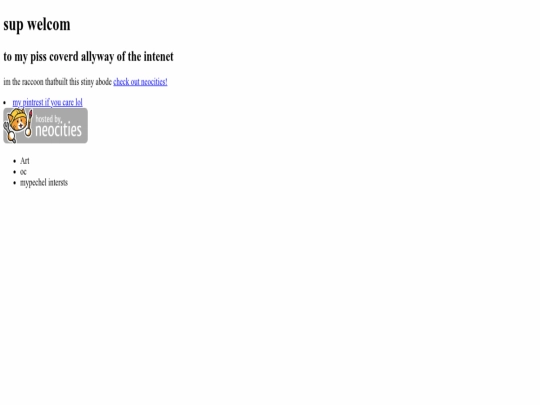Click the bullet point next to 'oc'
Viewport: 540px width, 405px height.
coord(14,172)
